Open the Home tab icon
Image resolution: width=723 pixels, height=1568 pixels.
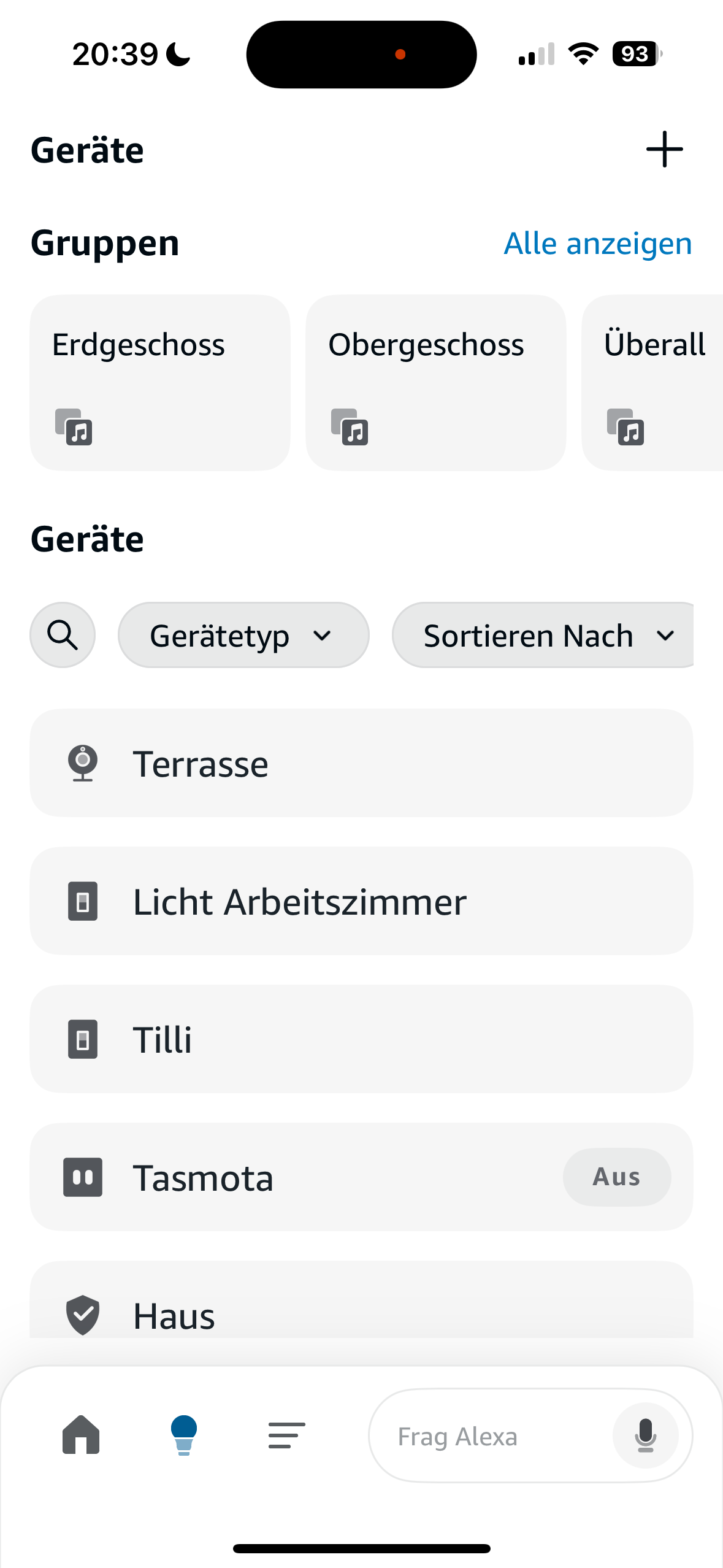pyautogui.click(x=81, y=1434)
